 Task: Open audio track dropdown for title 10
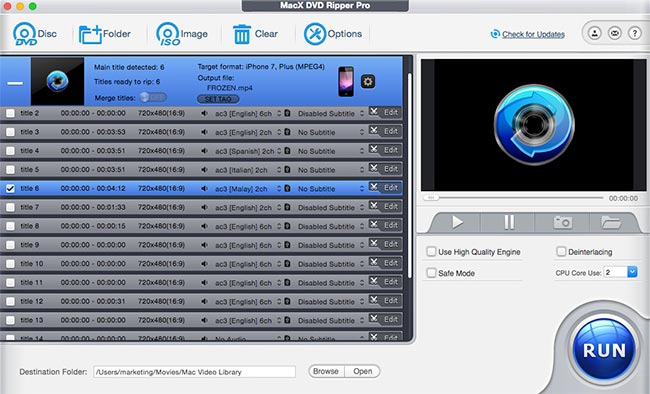pos(279,264)
